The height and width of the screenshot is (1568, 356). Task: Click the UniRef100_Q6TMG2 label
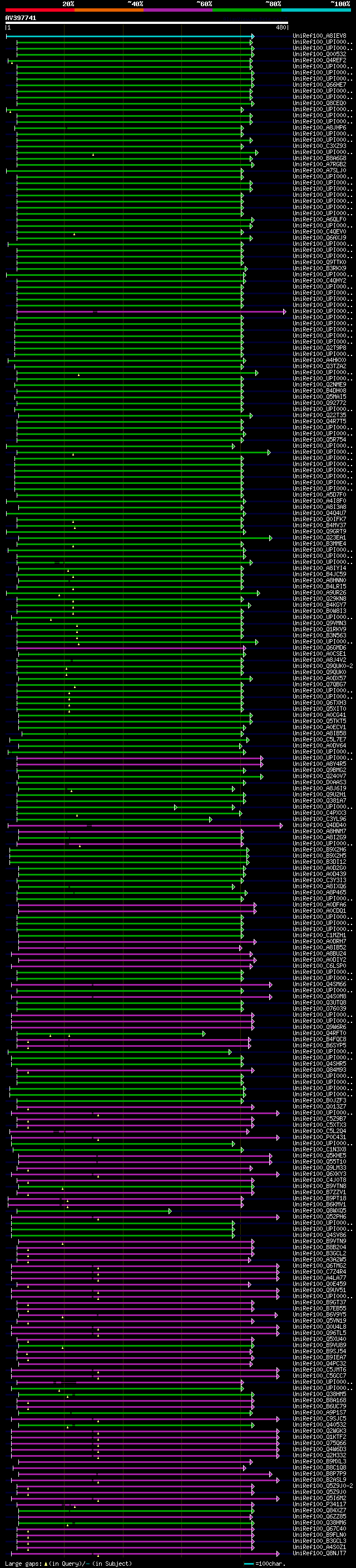[319, 1266]
